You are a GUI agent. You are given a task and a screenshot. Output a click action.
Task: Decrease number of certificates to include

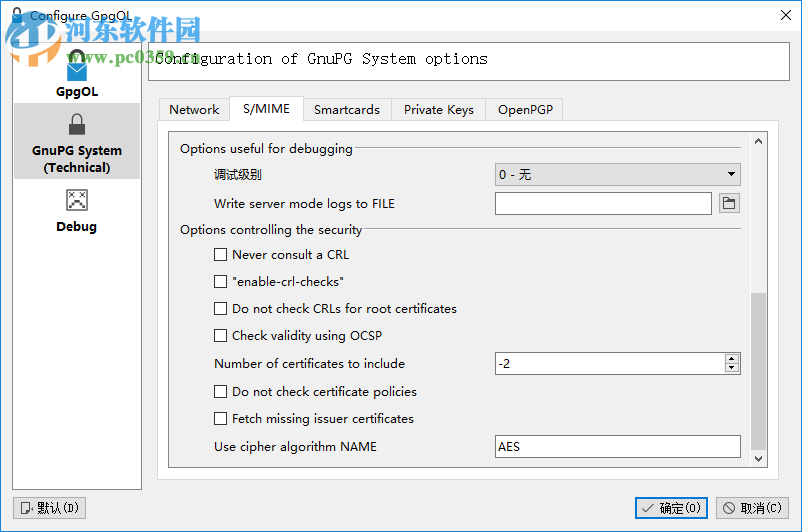coord(732,368)
